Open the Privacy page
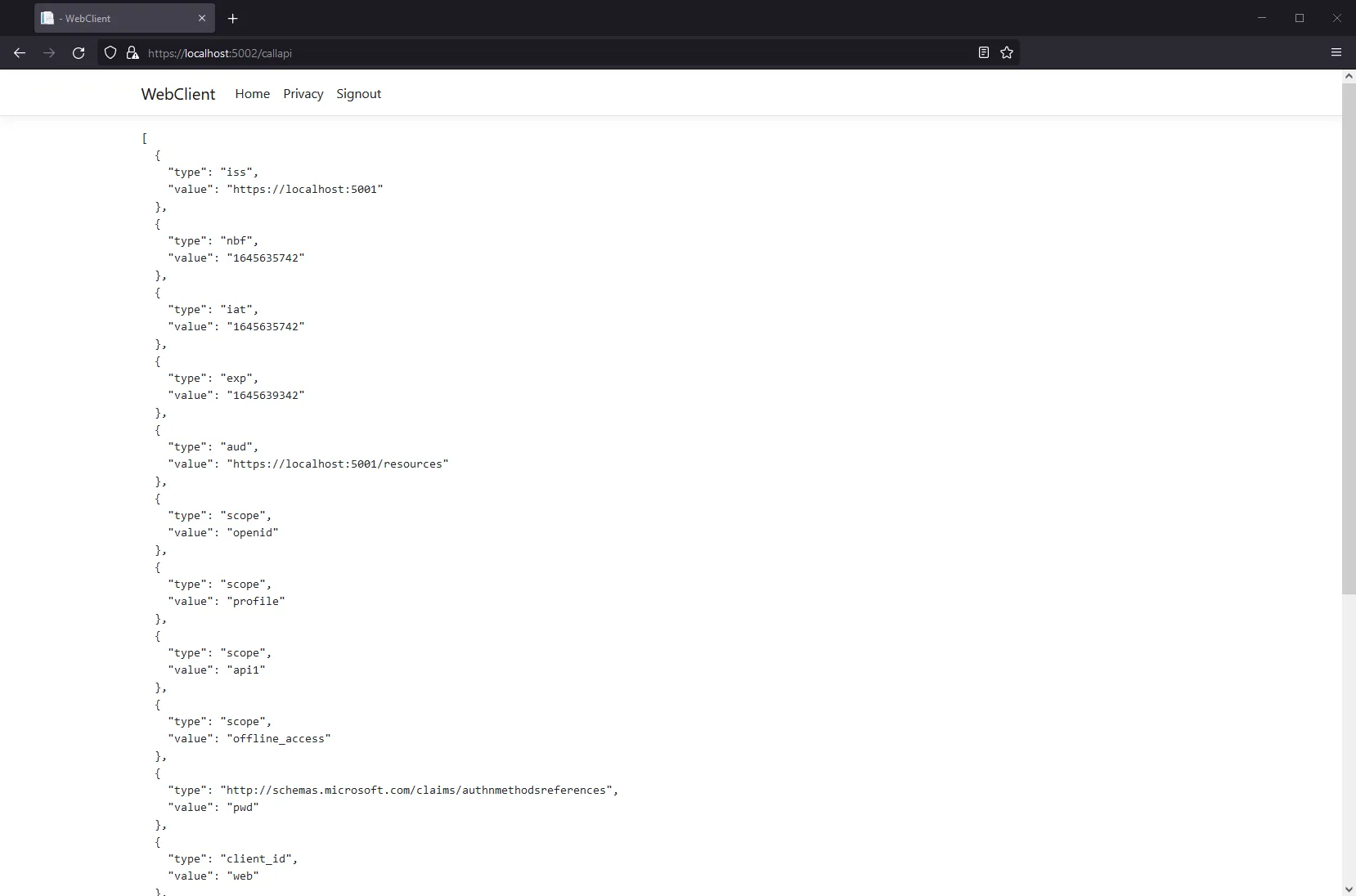Viewport: 1356px width, 896px height. point(303,94)
